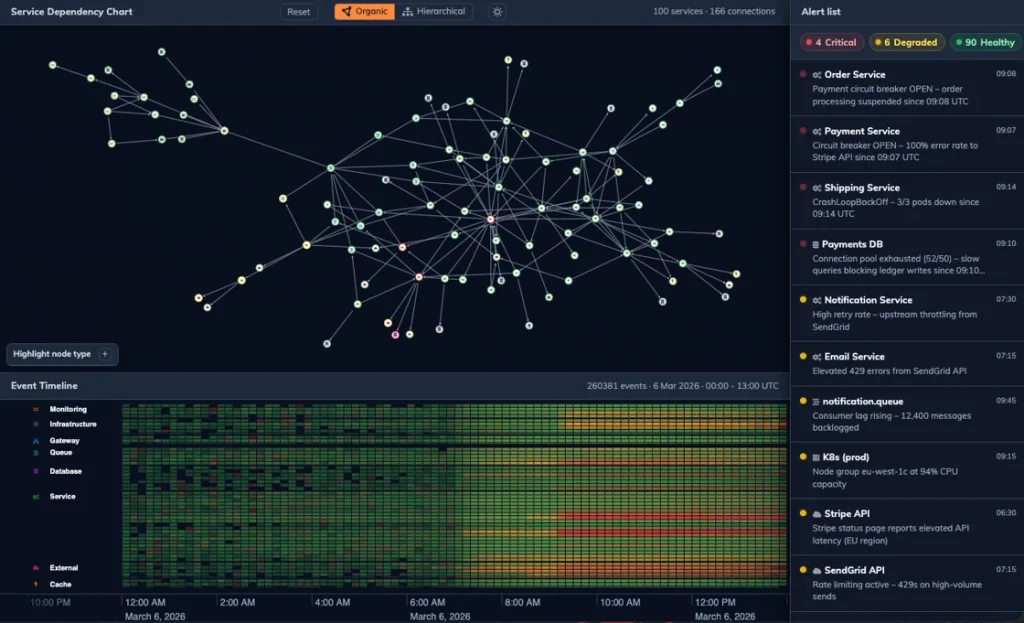Open the SendGrid API alert
The height and width of the screenshot is (623, 1024).
907,583
